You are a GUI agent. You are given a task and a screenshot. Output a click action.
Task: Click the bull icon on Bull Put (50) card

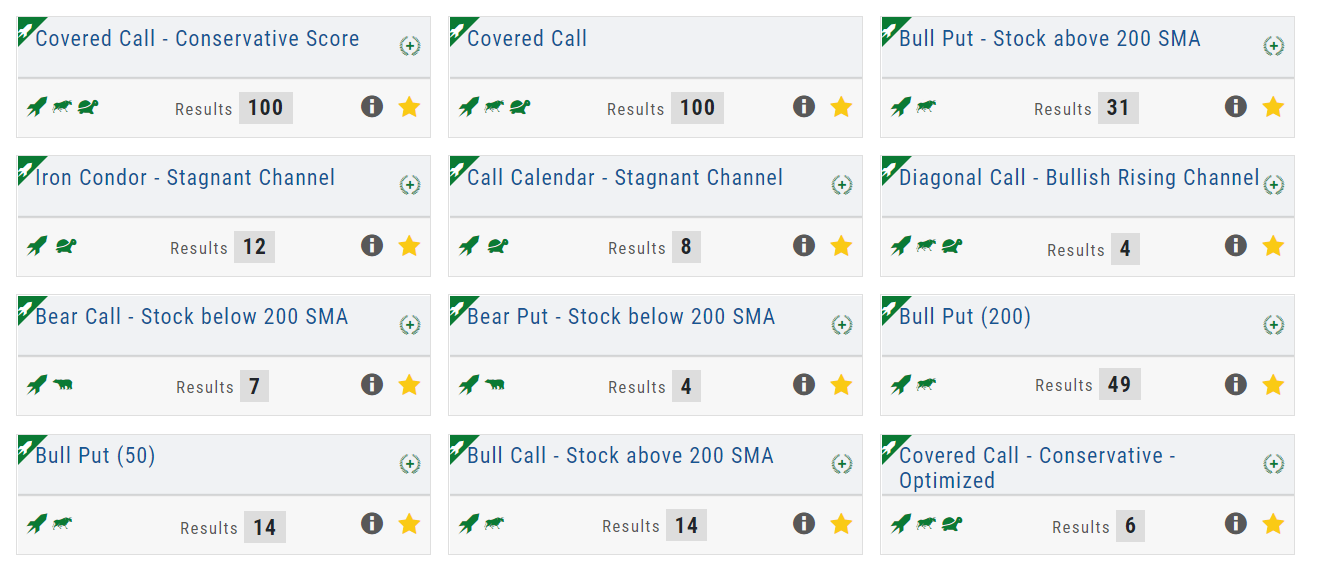coord(63,523)
